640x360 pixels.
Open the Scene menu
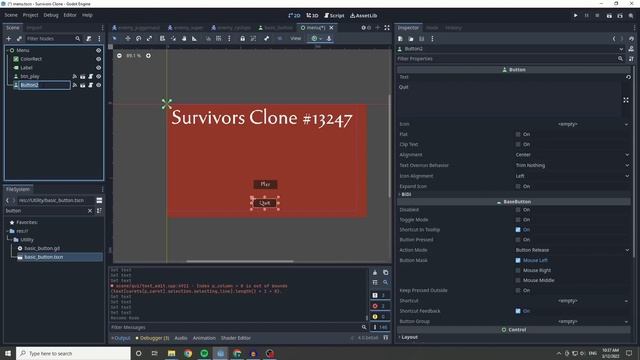11,15
